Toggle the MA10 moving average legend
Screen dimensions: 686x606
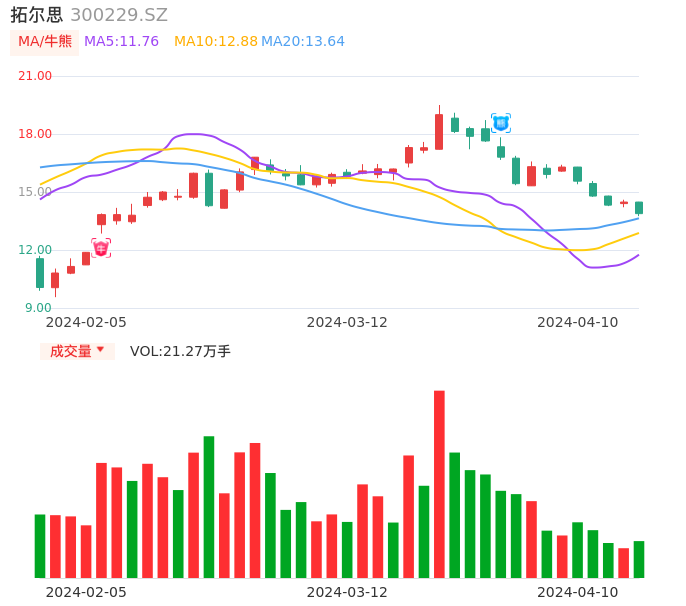(x=215, y=42)
